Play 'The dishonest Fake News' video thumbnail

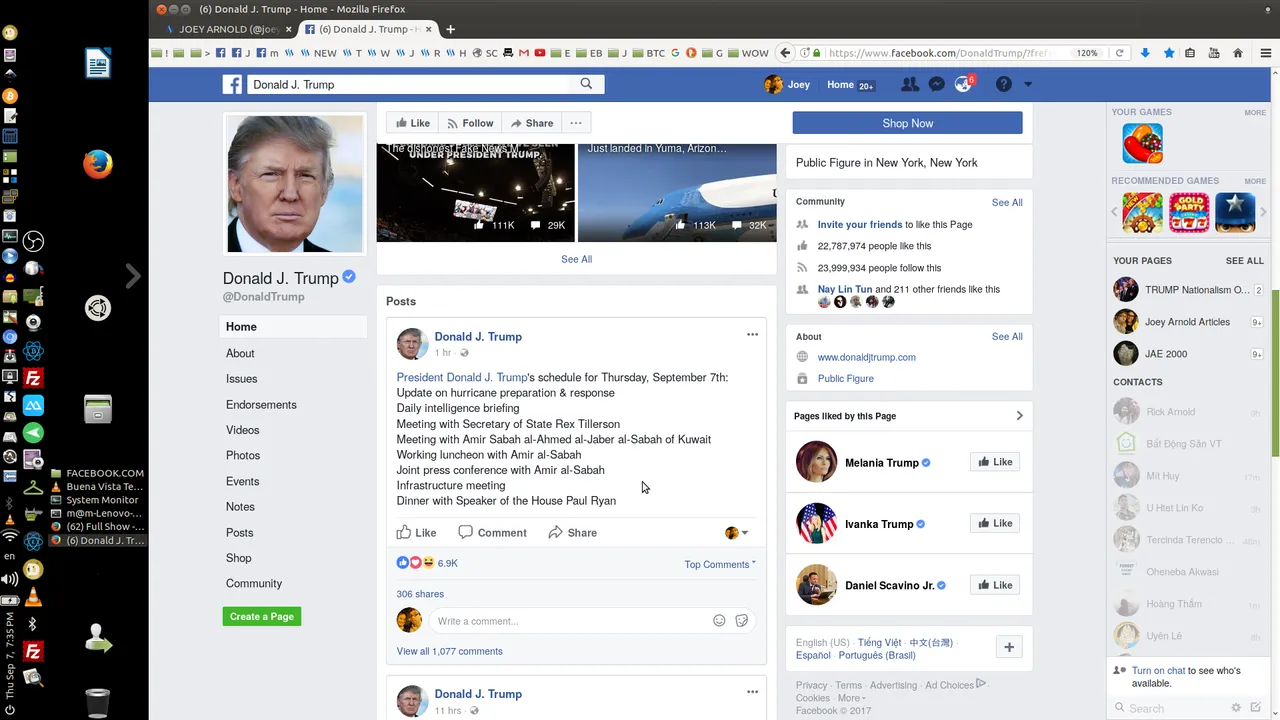coord(475,192)
